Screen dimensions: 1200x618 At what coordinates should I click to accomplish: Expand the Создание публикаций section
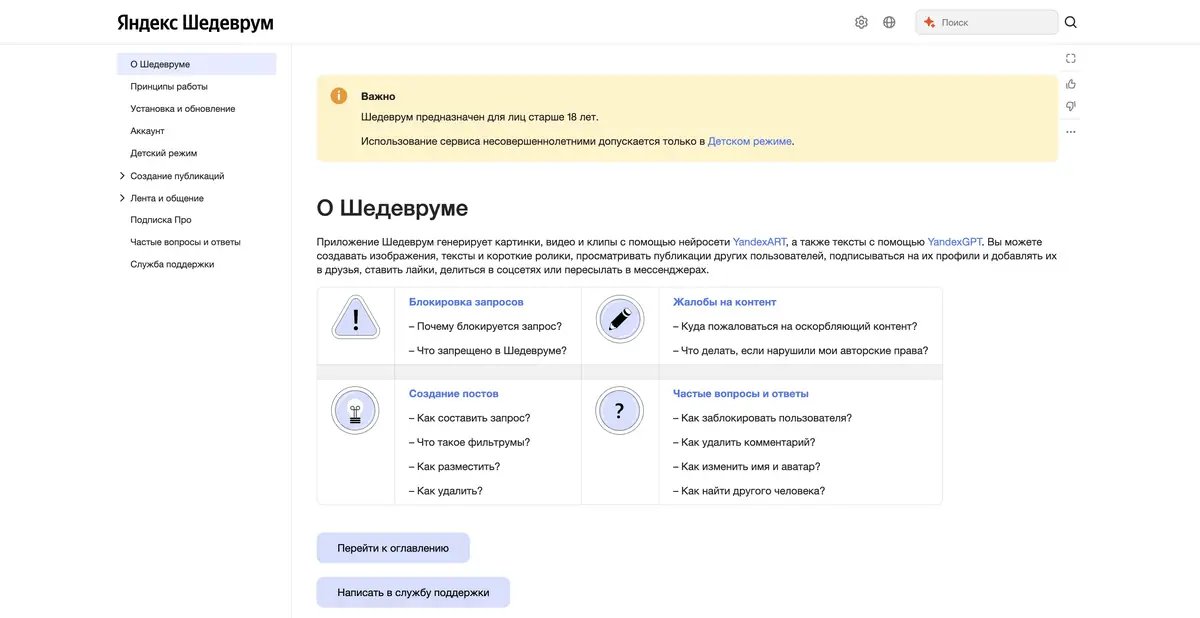(x=122, y=176)
